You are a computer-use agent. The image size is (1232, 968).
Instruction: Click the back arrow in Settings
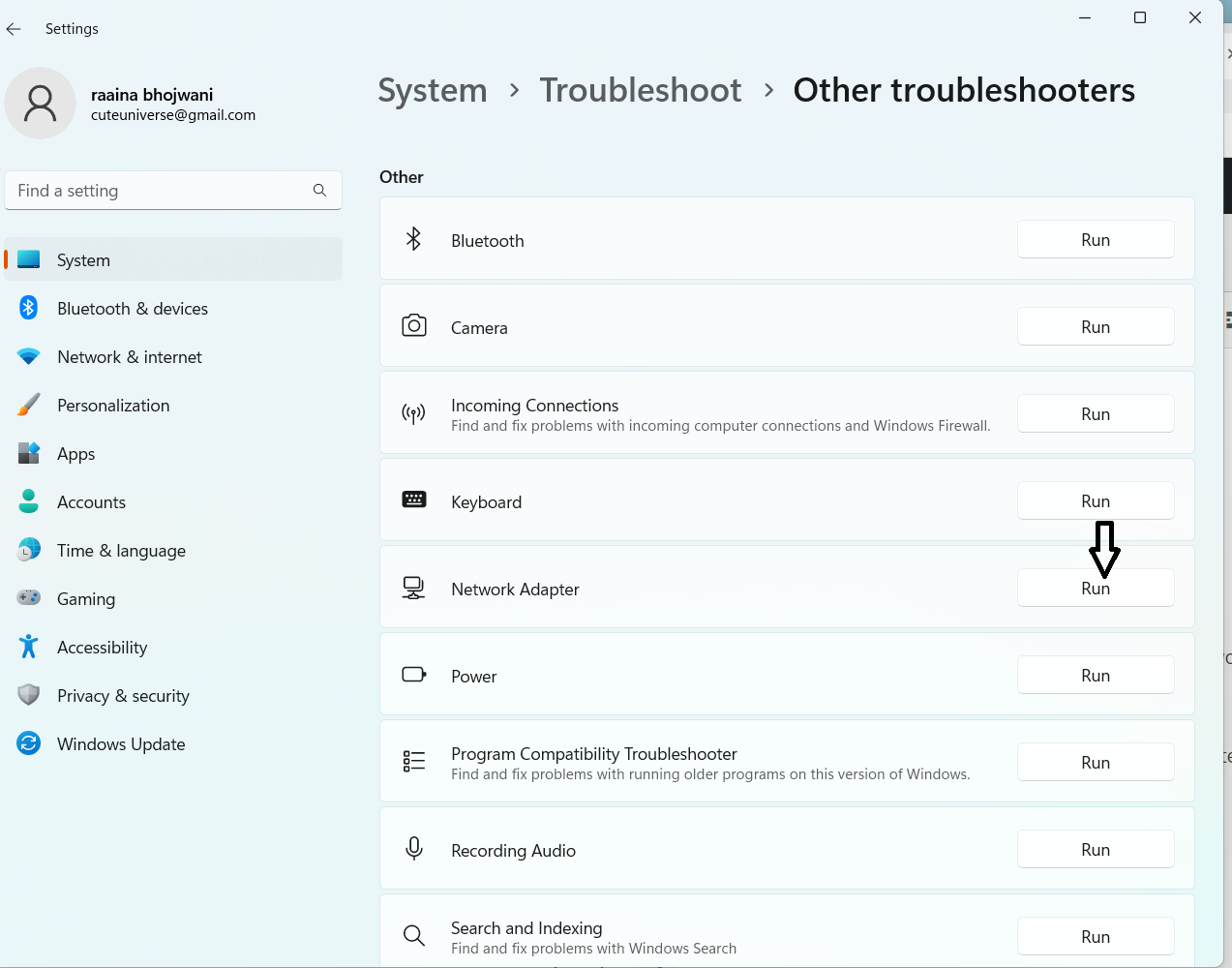tap(14, 29)
